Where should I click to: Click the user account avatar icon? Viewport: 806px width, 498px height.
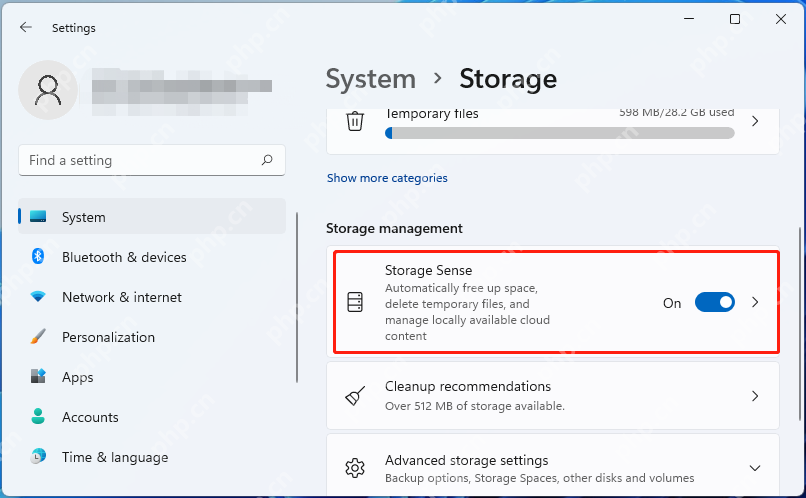click(48, 90)
